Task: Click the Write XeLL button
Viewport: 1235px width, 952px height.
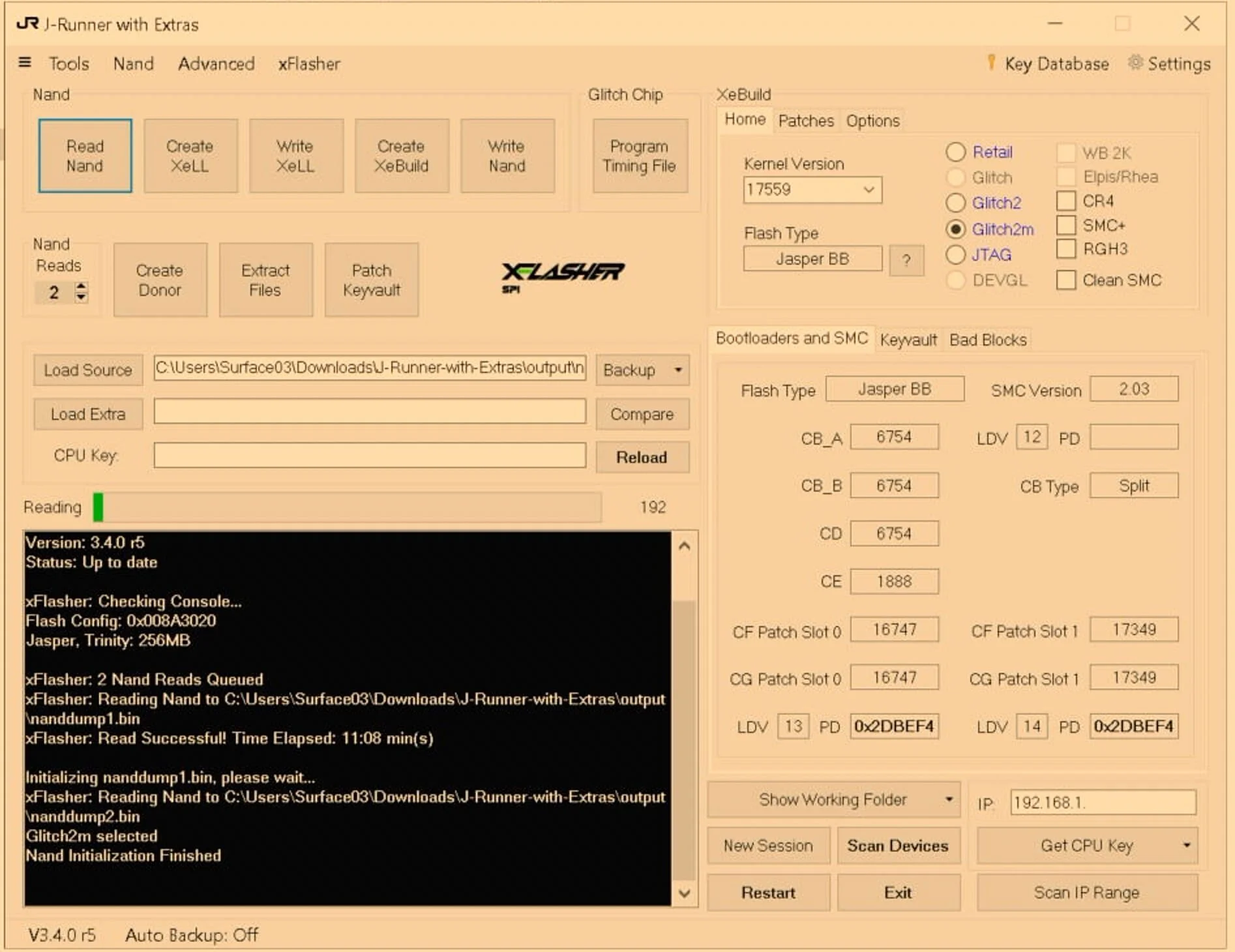Action: 295,156
